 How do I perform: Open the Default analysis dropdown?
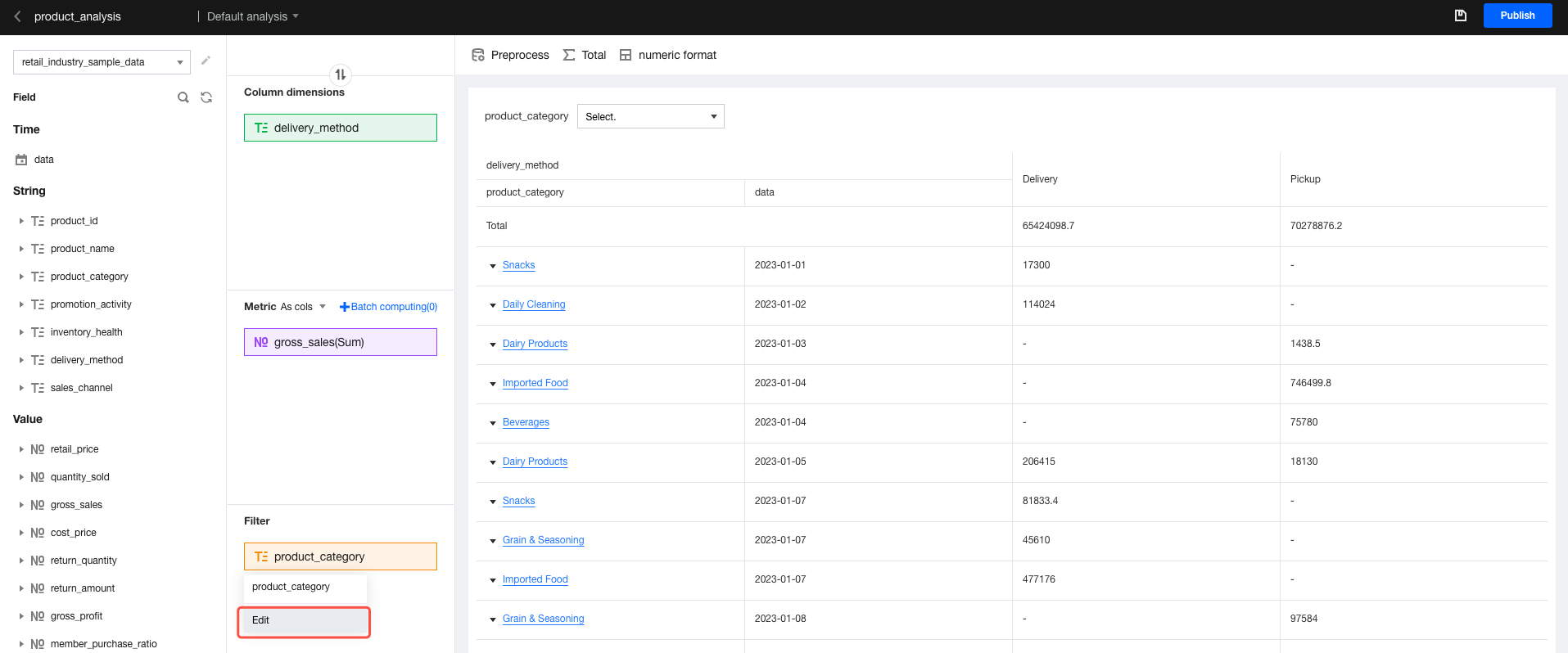tap(253, 16)
